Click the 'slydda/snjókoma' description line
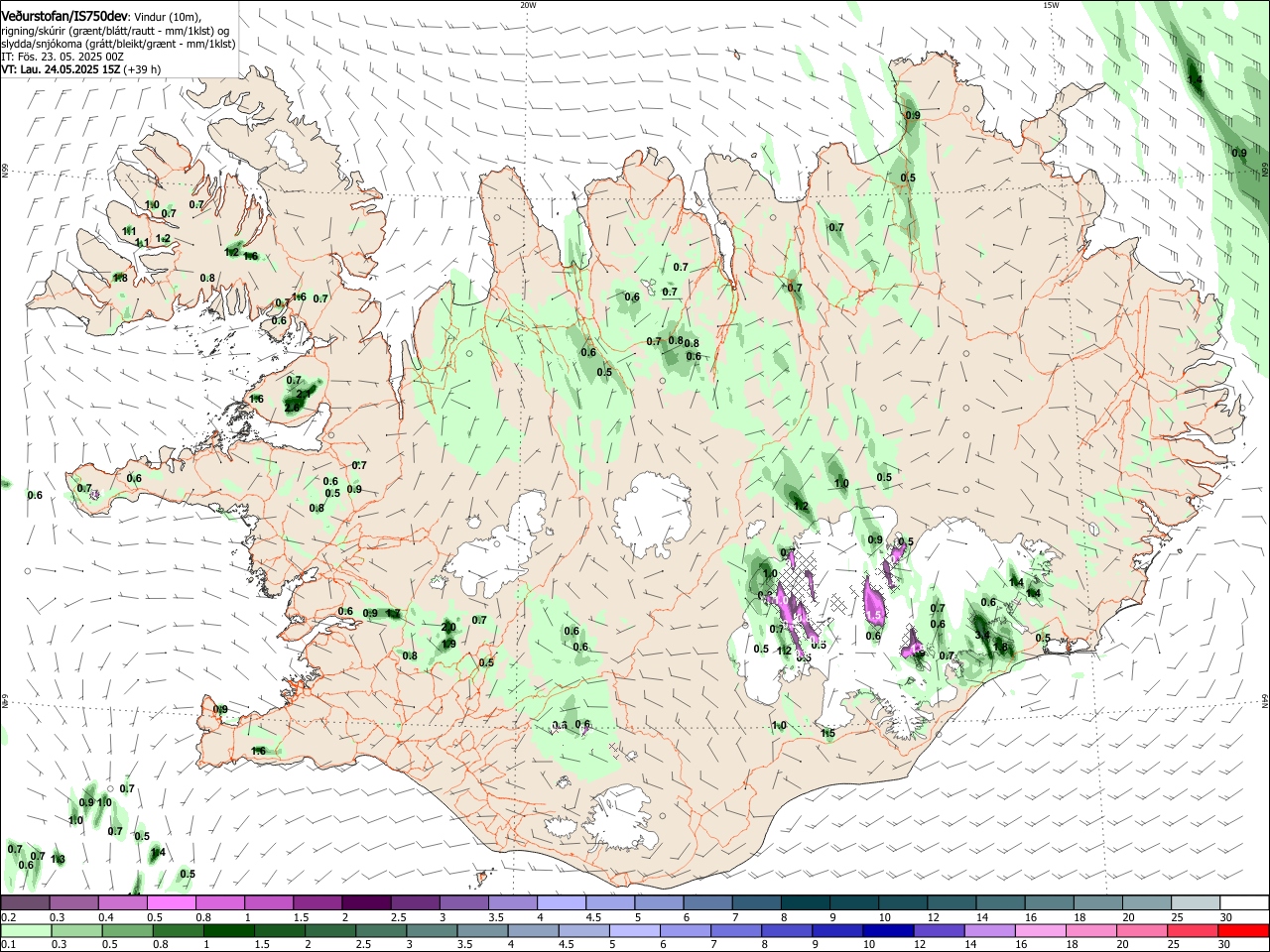Image resolution: width=1270 pixels, height=952 pixels. [118, 44]
